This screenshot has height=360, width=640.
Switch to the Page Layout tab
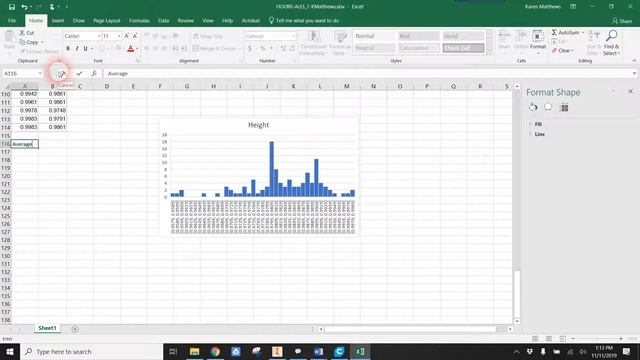point(107,20)
